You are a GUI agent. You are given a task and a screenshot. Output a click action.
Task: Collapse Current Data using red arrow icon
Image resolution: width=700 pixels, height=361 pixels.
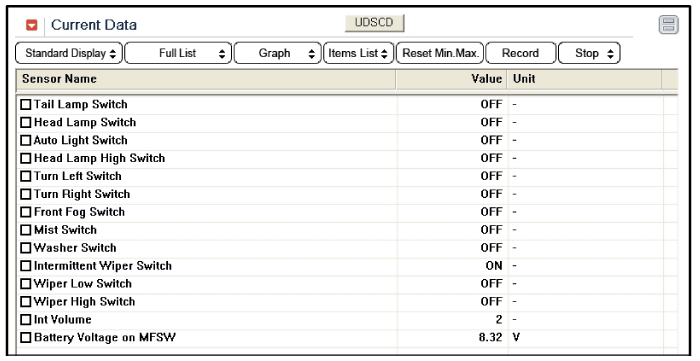click(32, 25)
